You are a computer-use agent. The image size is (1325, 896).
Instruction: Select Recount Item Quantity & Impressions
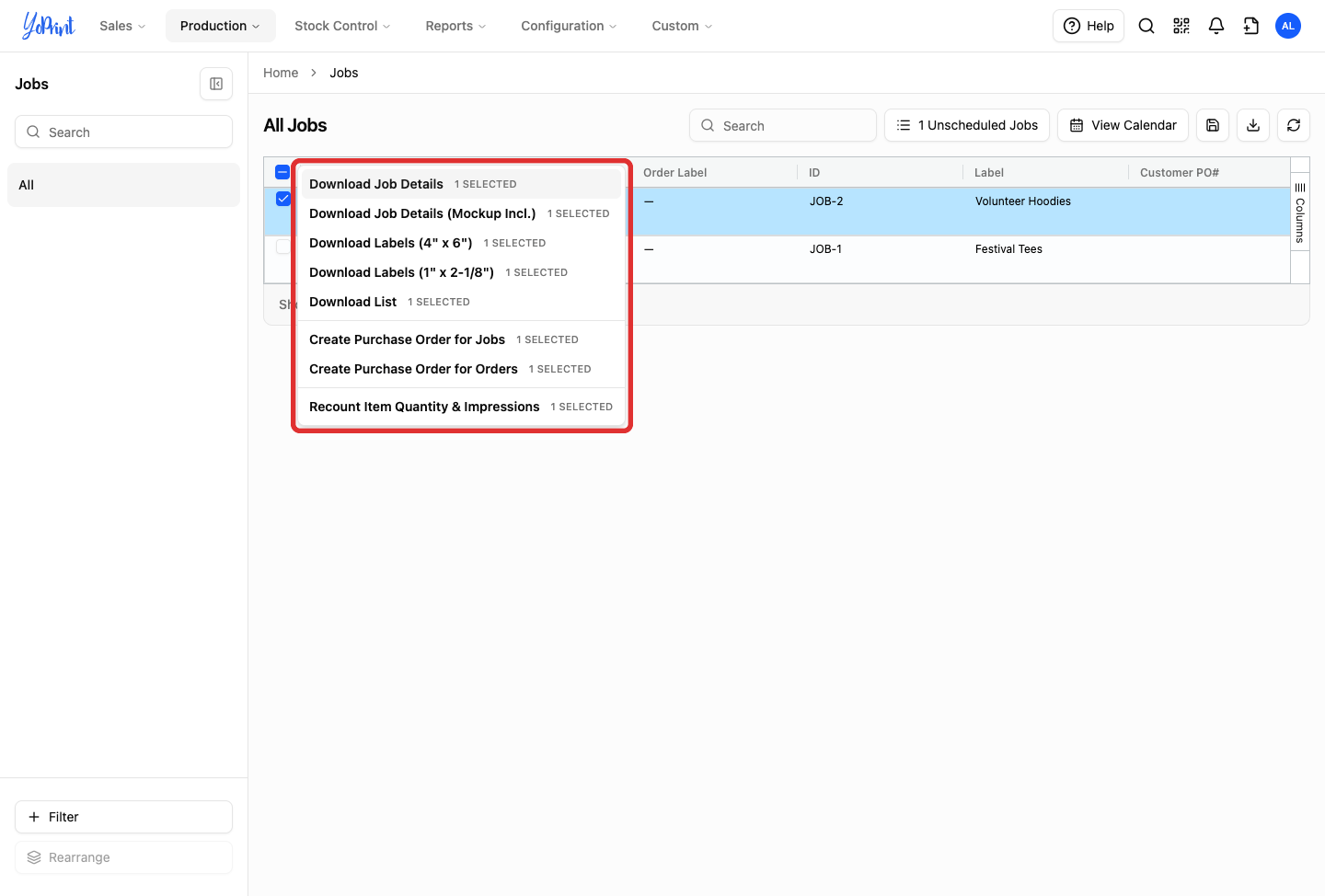462,407
